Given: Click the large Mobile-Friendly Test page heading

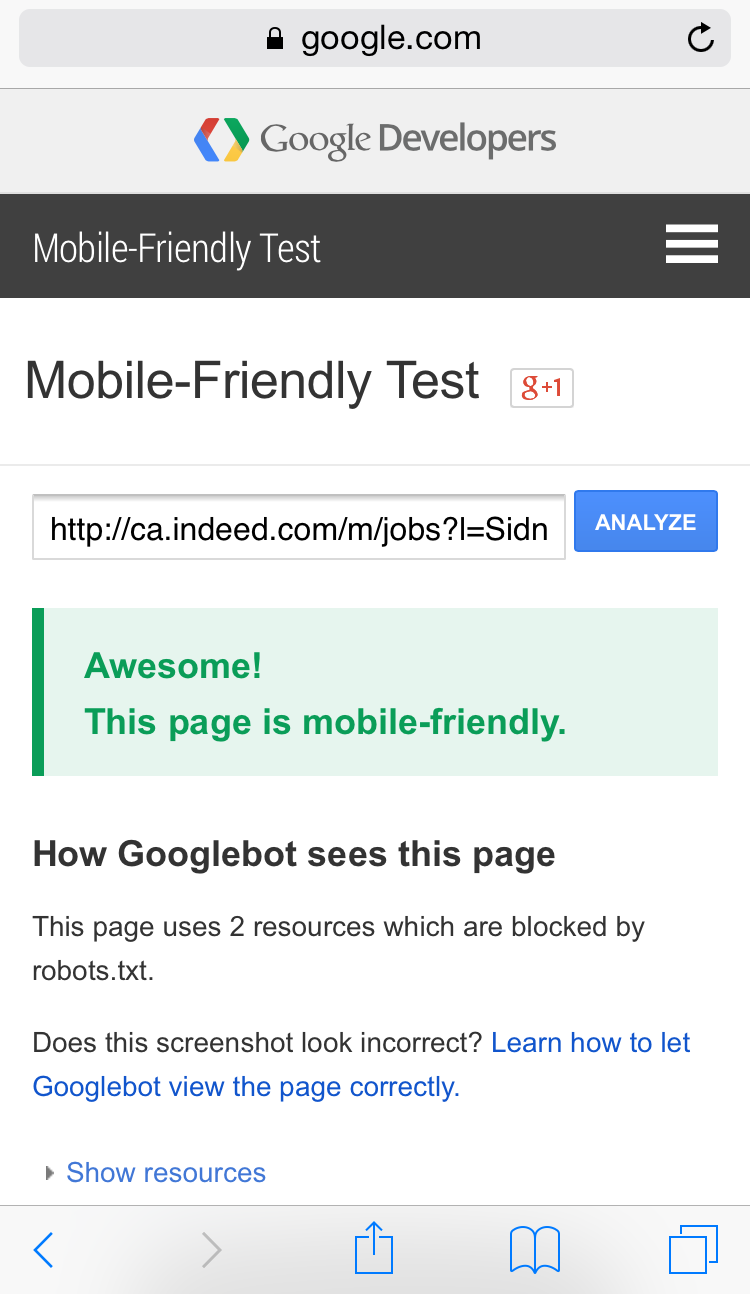Looking at the screenshot, I should [252, 382].
